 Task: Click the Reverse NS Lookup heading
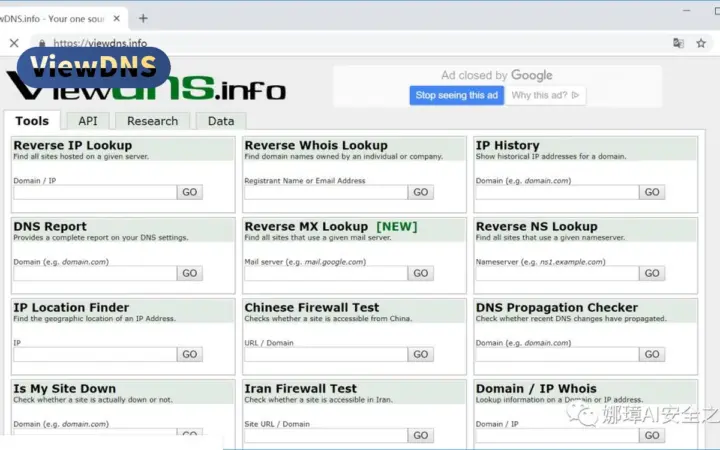point(536,226)
